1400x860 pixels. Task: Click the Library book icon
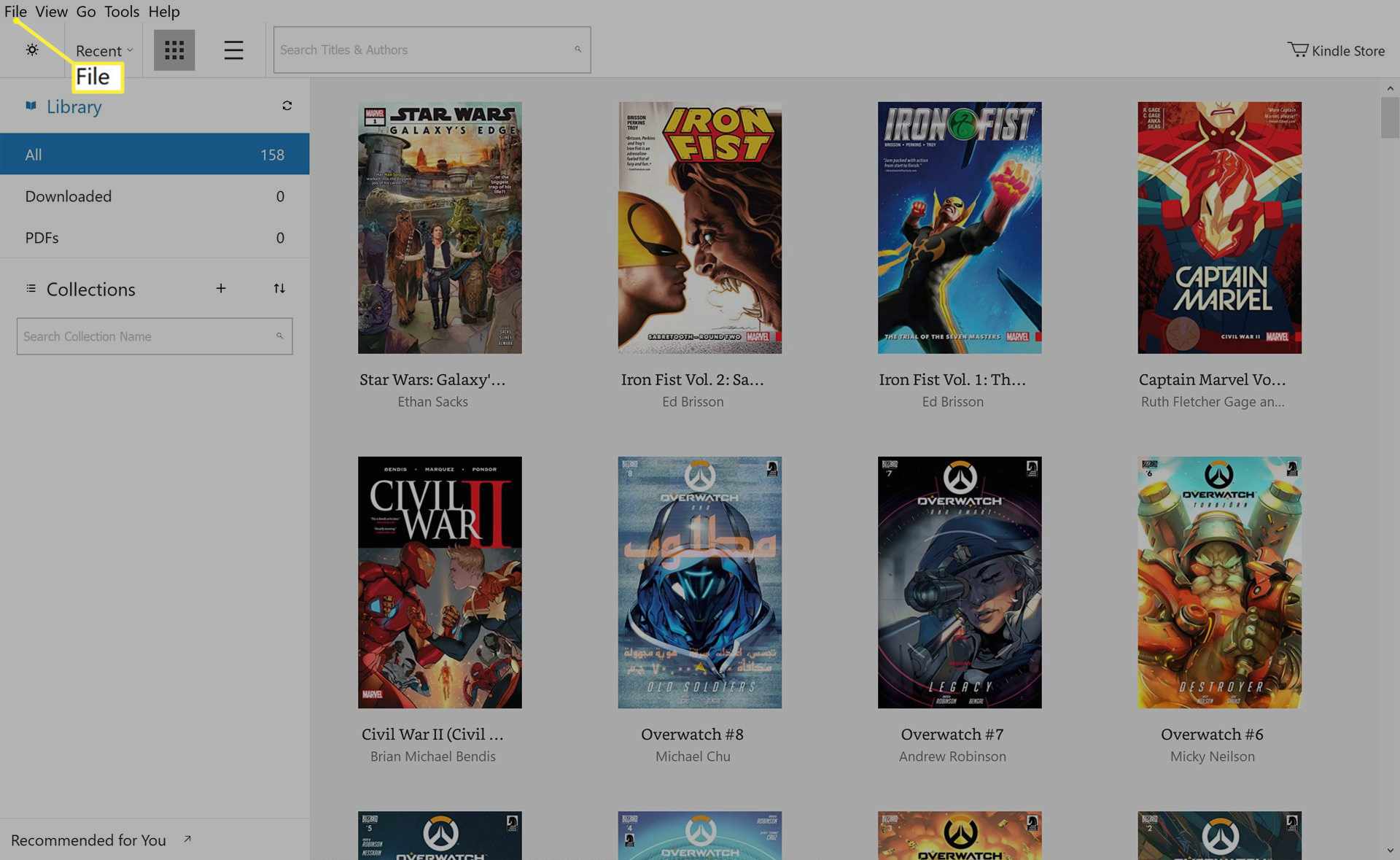(x=31, y=106)
